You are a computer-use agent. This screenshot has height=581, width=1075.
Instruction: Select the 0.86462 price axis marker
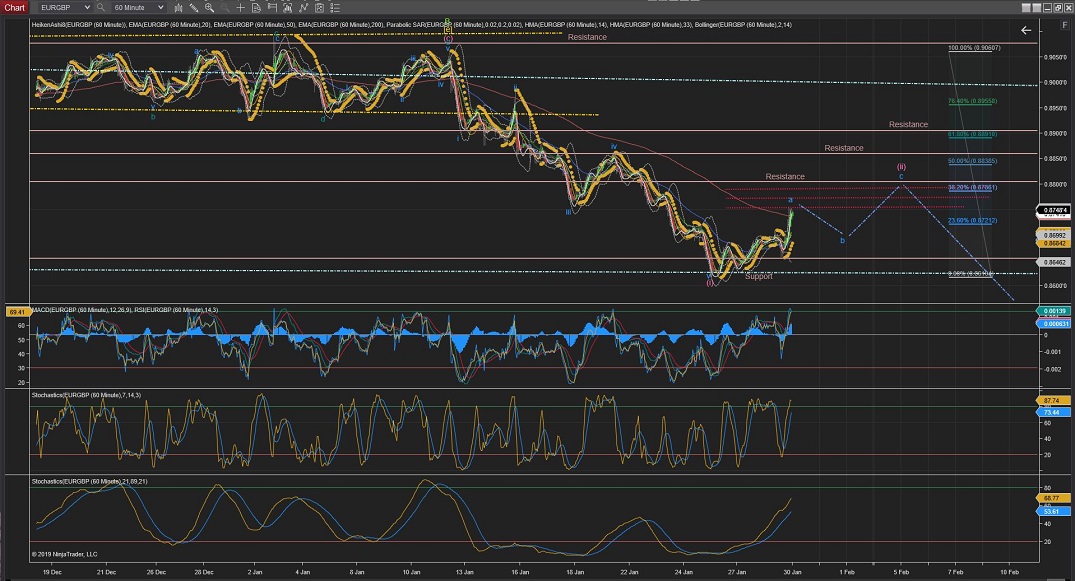1056,261
